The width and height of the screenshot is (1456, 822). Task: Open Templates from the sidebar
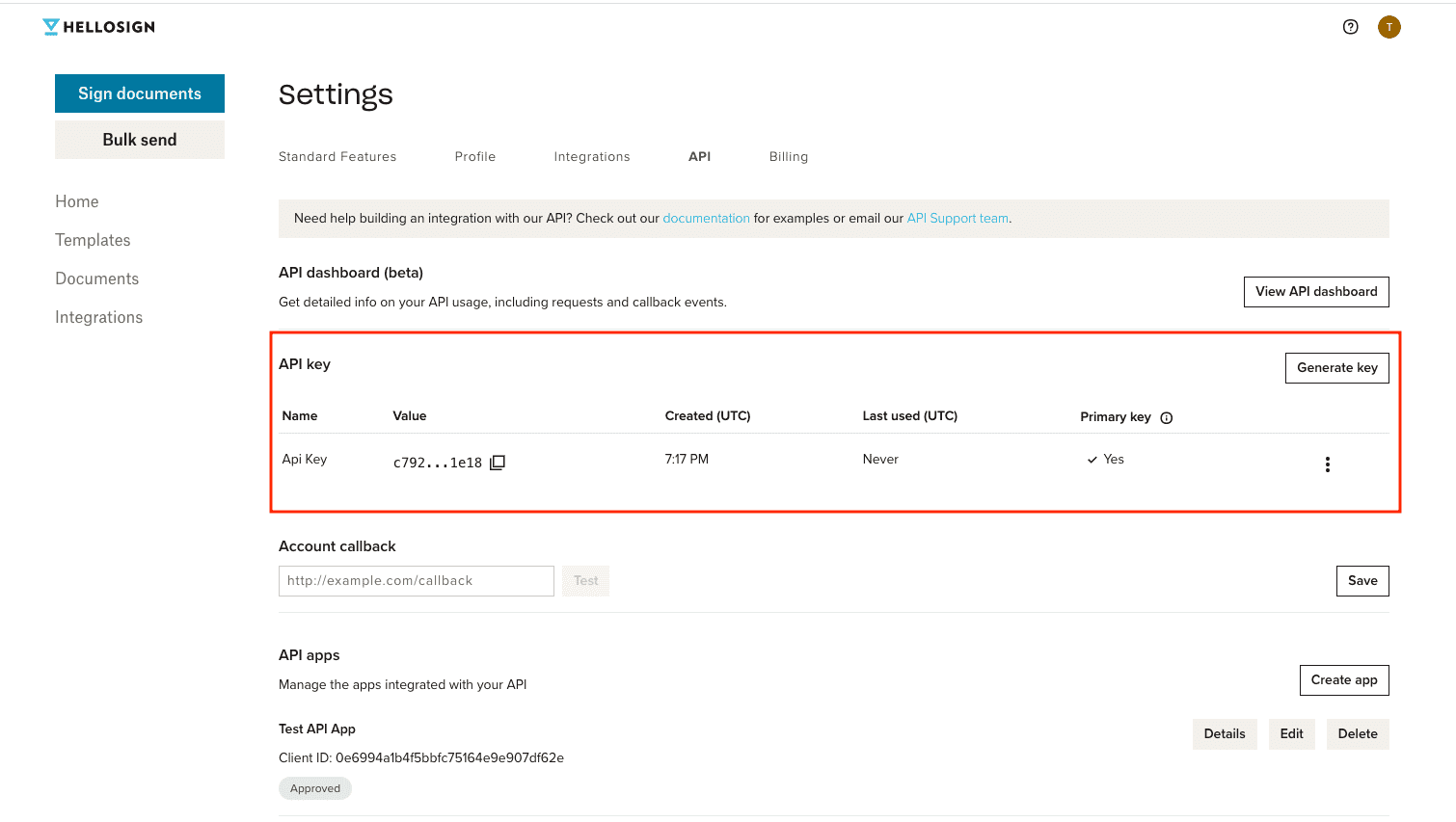coord(93,240)
